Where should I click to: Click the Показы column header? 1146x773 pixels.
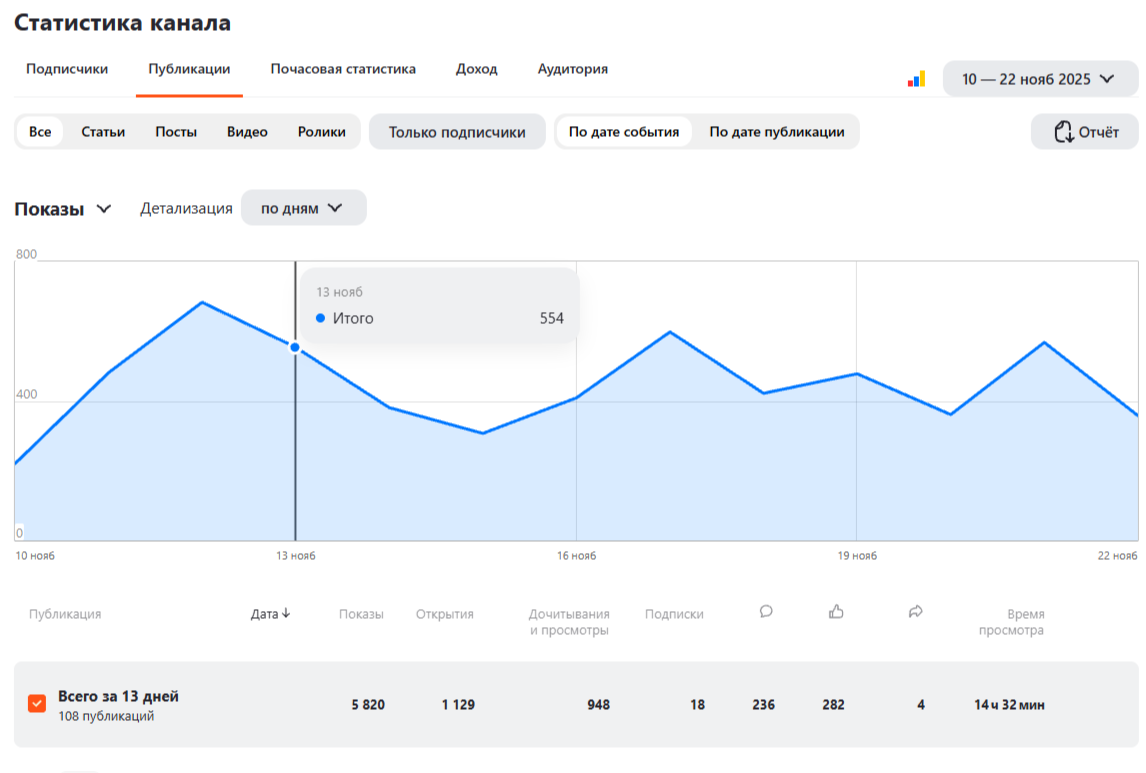point(361,614)
